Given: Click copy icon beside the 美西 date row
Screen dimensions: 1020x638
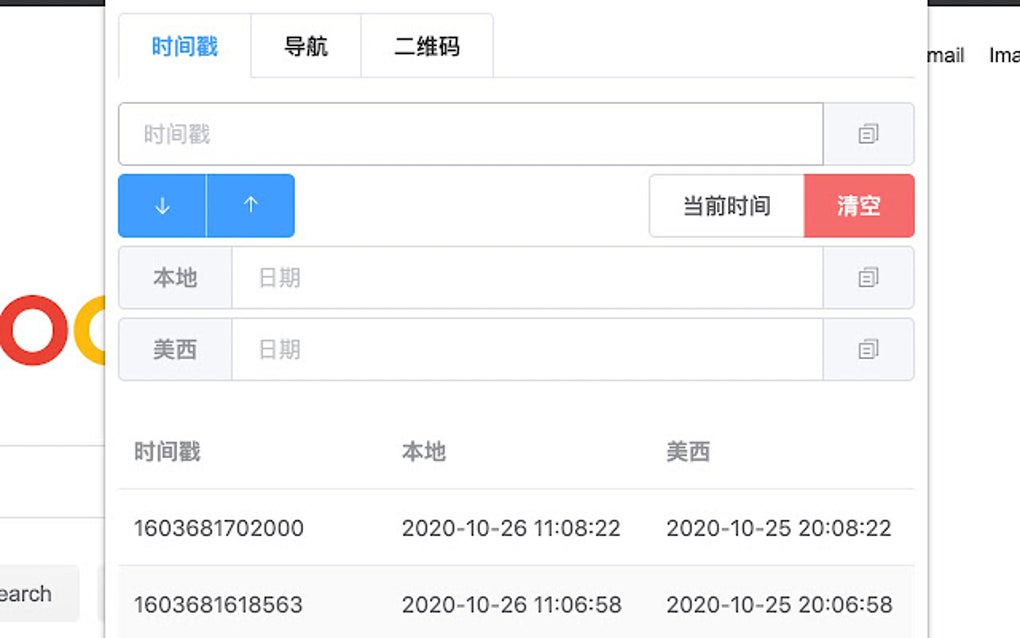Looking at the screenshot, I should (868, 349).
